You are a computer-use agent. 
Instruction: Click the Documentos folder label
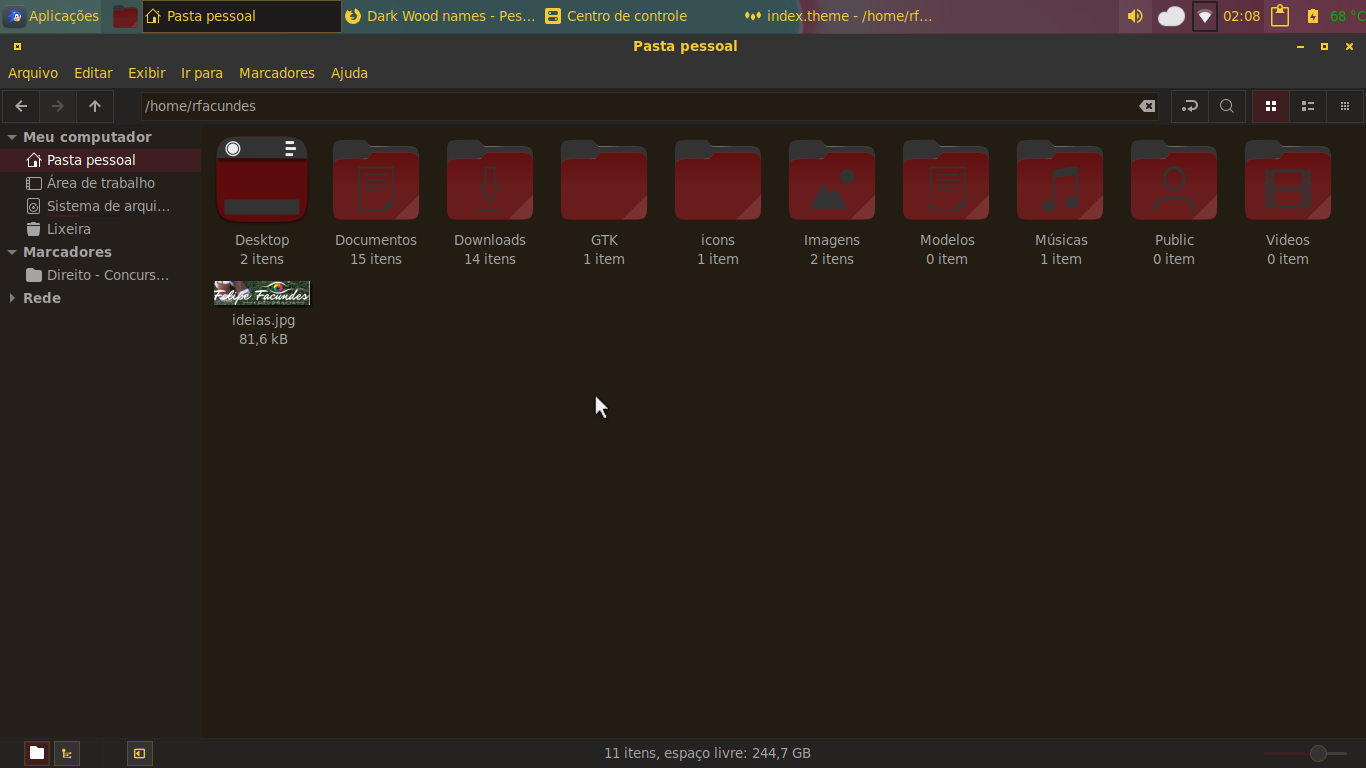tap(376, 240)
